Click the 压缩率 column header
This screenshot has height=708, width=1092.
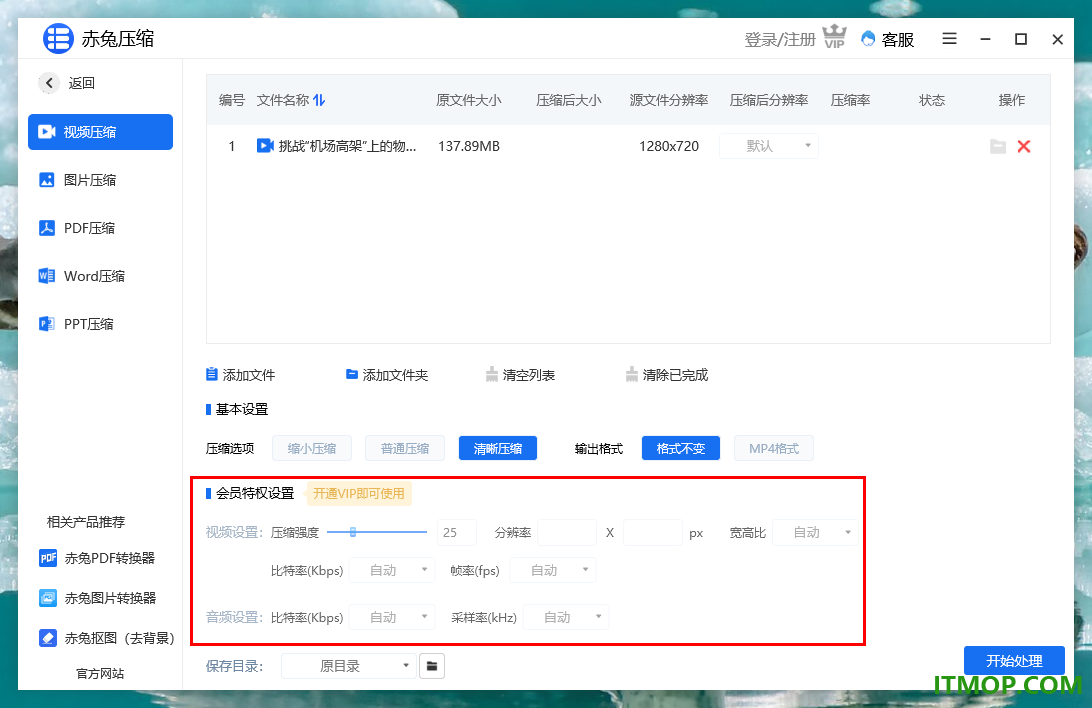850,100
